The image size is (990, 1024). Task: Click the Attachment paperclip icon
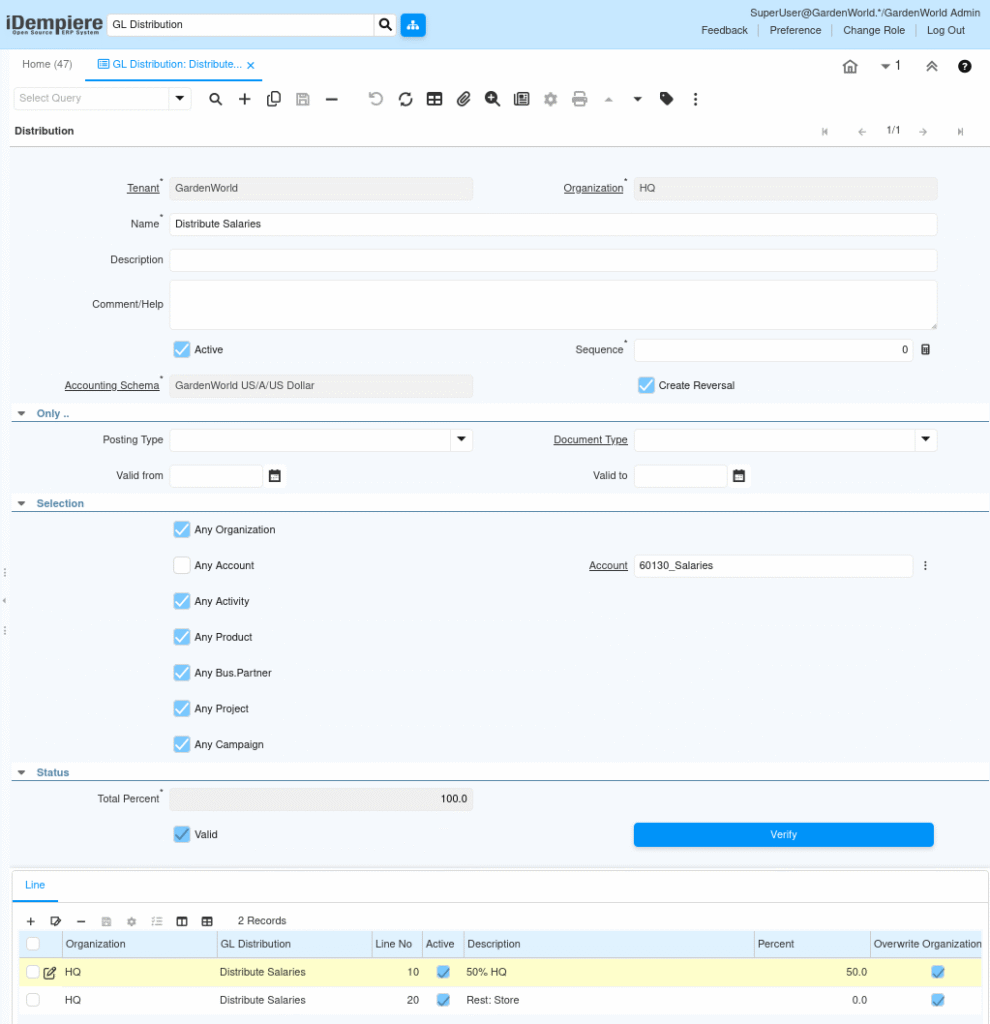point(463,99)
